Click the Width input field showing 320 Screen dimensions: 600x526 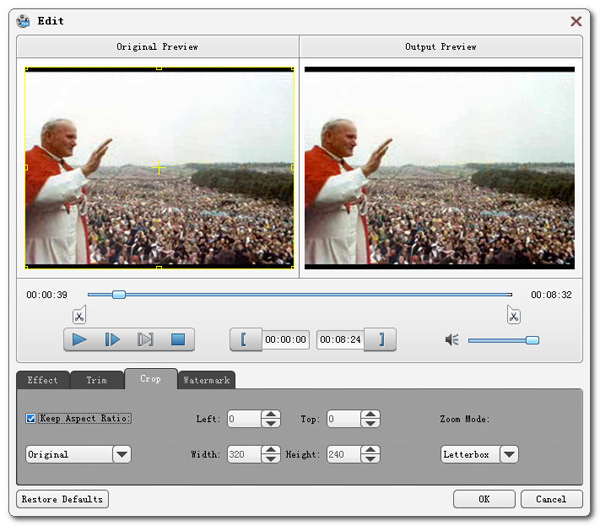point(245,454)
